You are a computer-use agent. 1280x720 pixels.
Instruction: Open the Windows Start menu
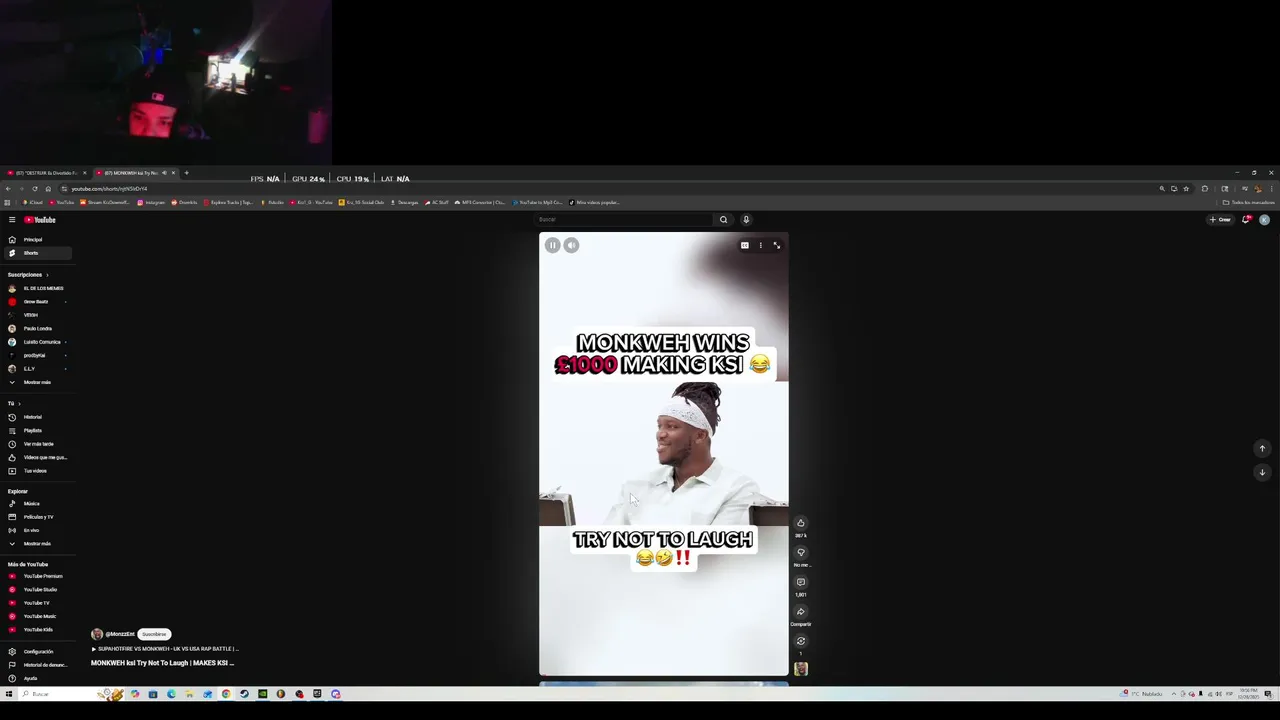point(9,694)
